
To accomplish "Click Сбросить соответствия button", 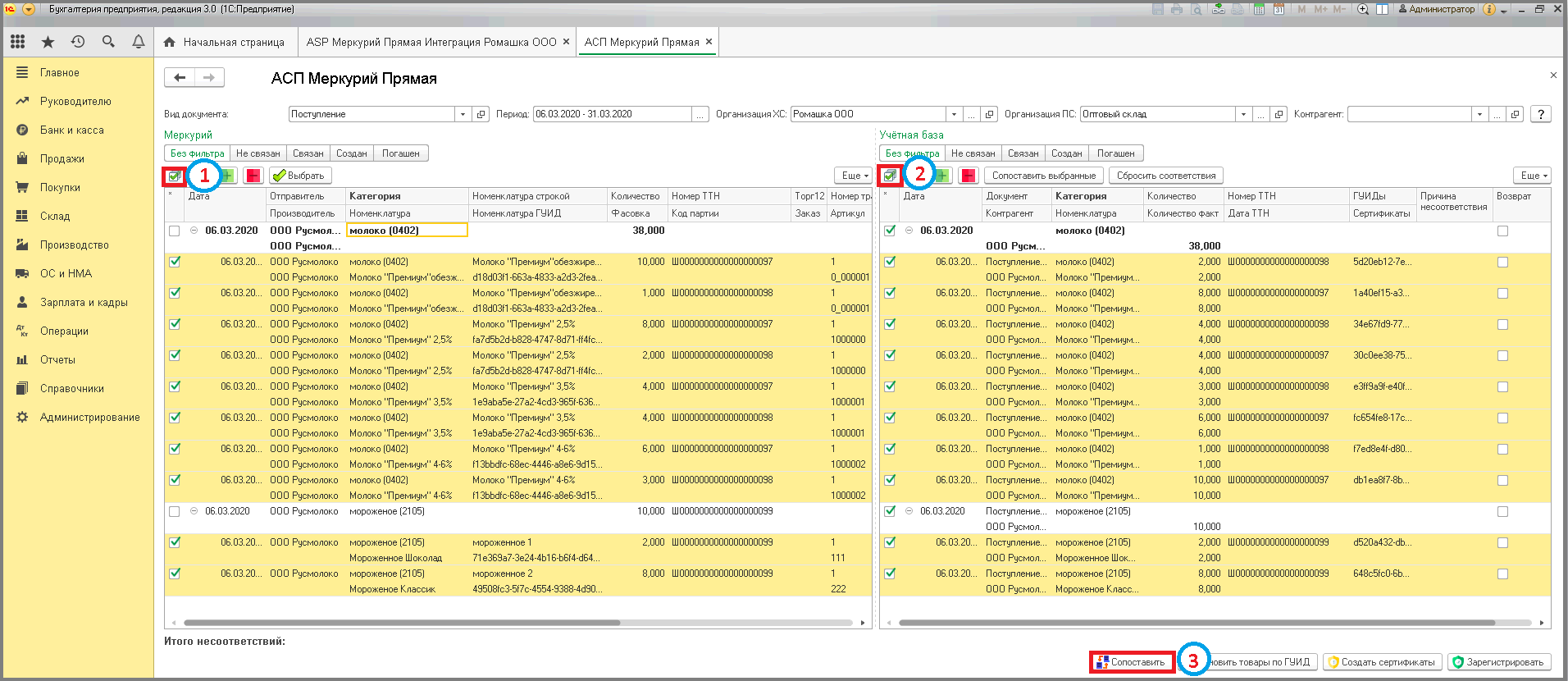I will coord(1166,176).
